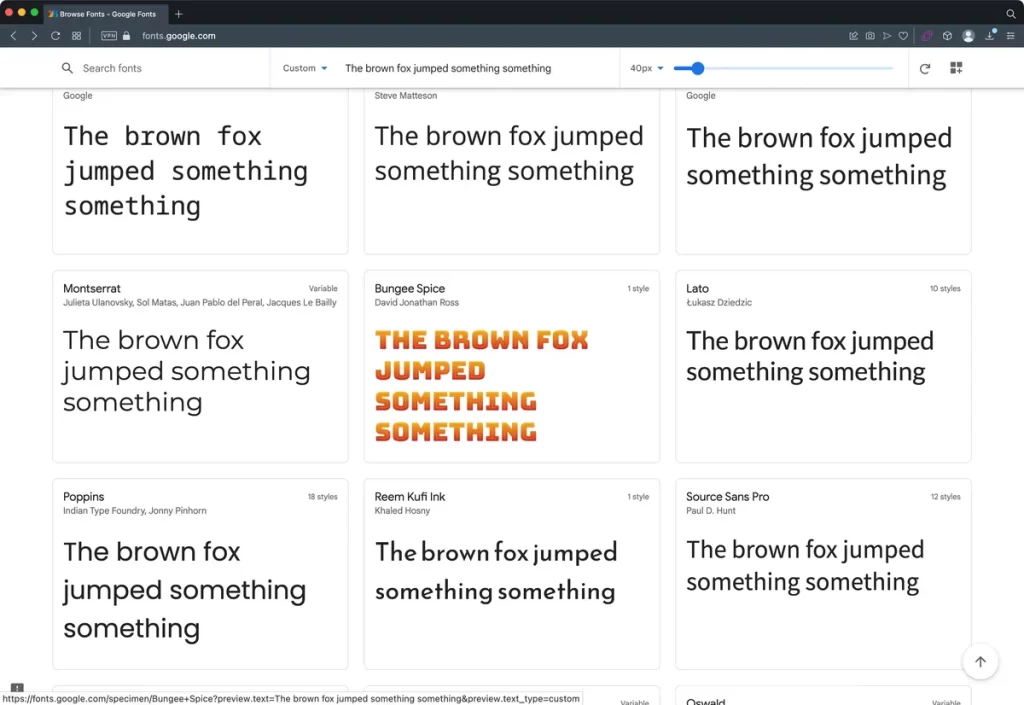Open the user profile avatar
The image size is (1024, 705).
tap(968, 36)
